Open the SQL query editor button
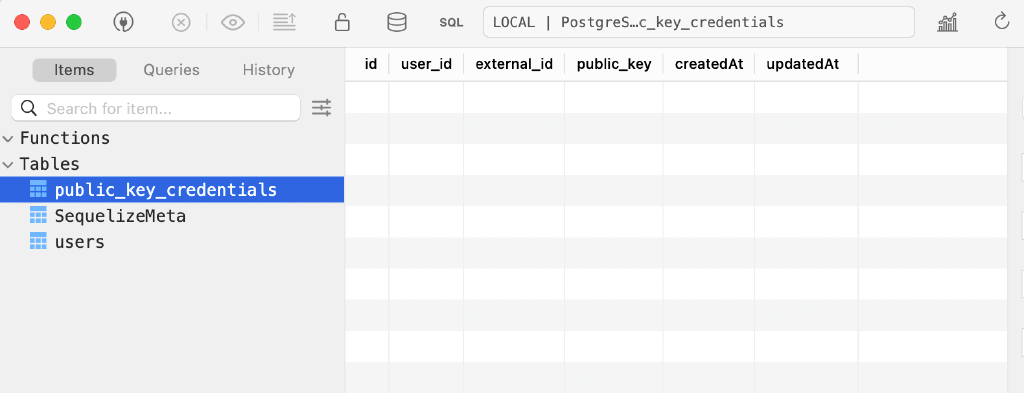This screenshot has height=393, width=1024. click(x=451, y=22)
